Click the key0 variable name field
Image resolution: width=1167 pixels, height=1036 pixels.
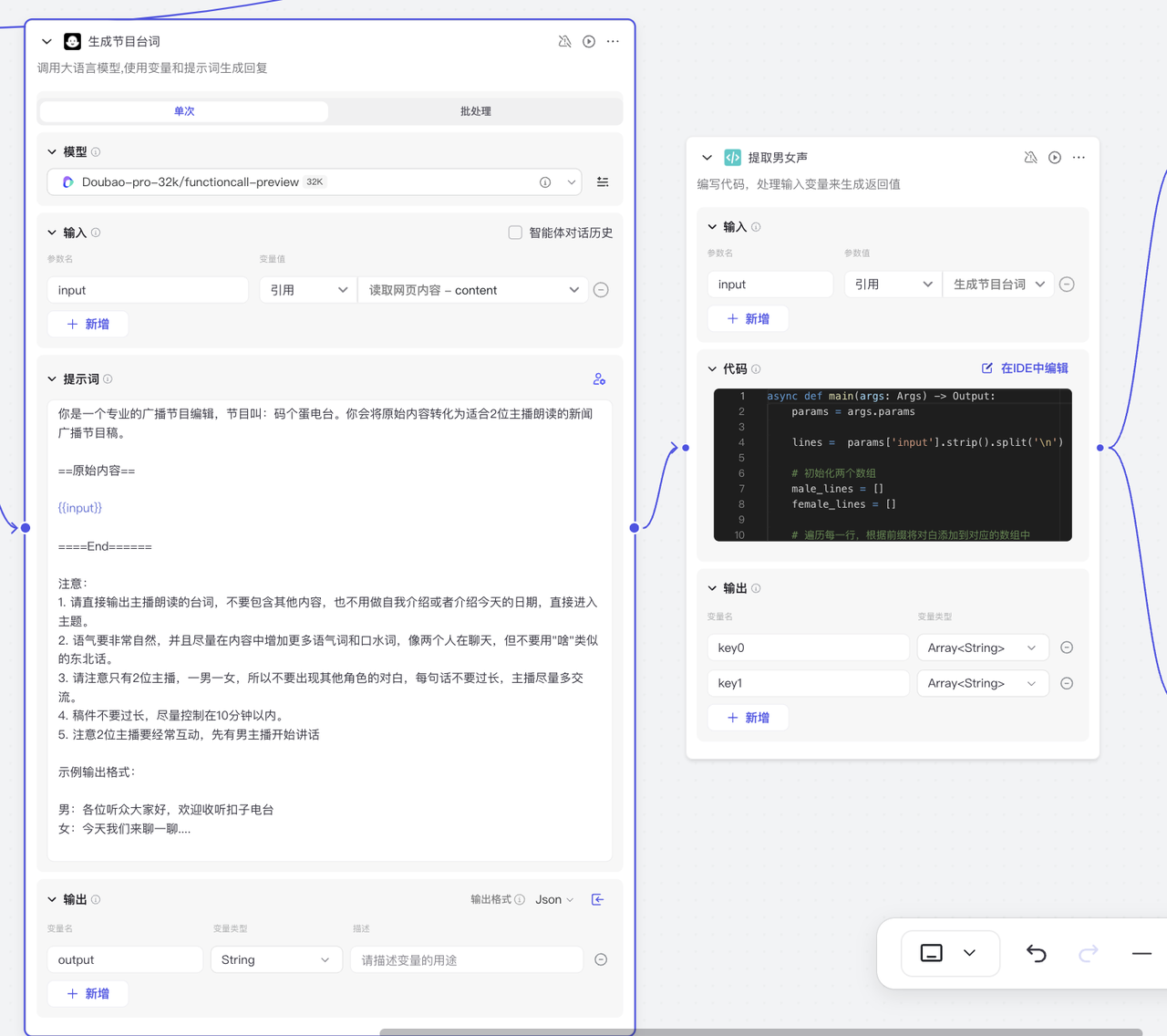808,647
